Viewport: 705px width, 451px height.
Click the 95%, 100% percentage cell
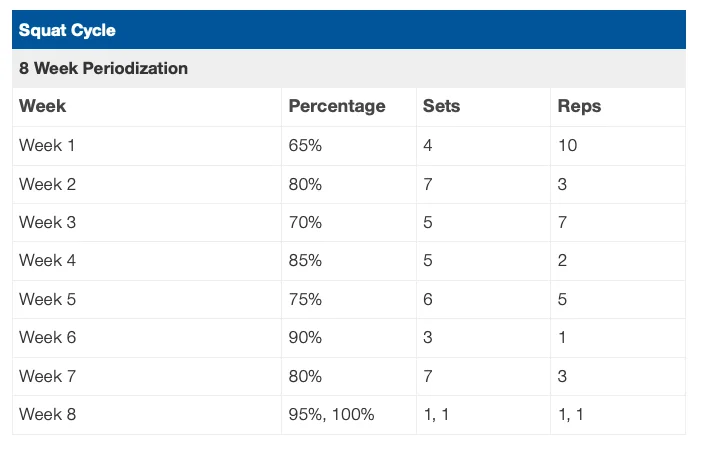pos(330,414)
